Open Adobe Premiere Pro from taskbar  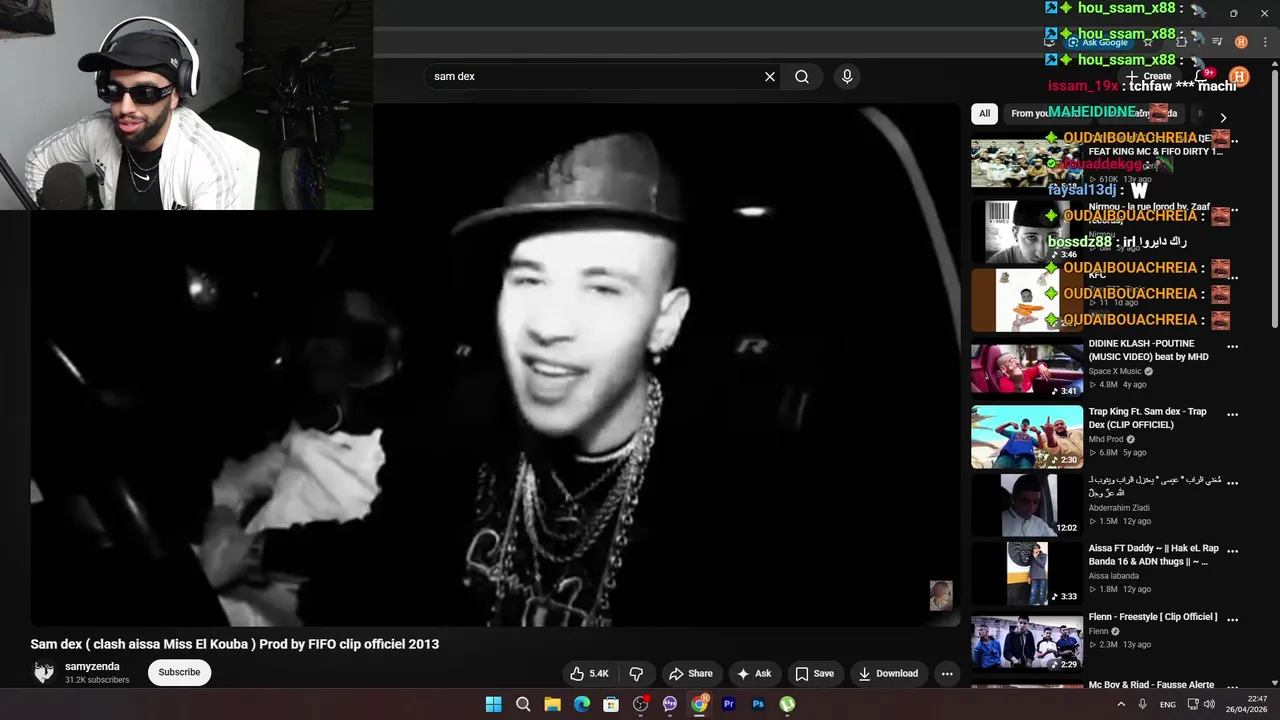point(729,704)
